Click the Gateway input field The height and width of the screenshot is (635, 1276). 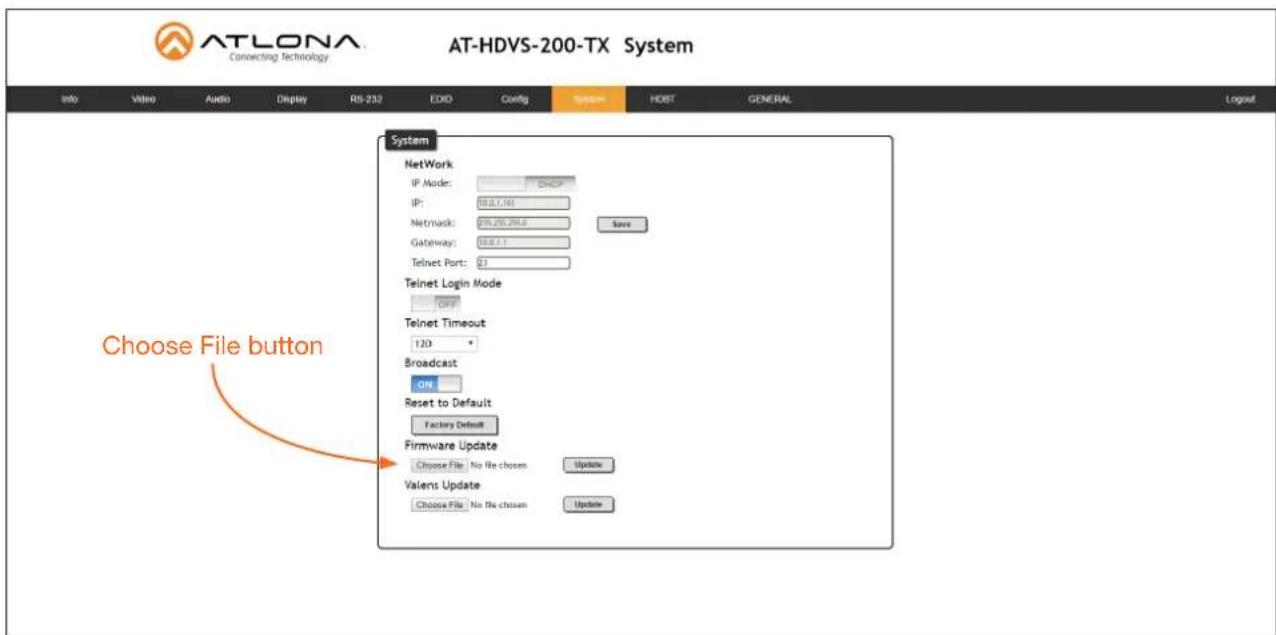(x=522, y=242)
